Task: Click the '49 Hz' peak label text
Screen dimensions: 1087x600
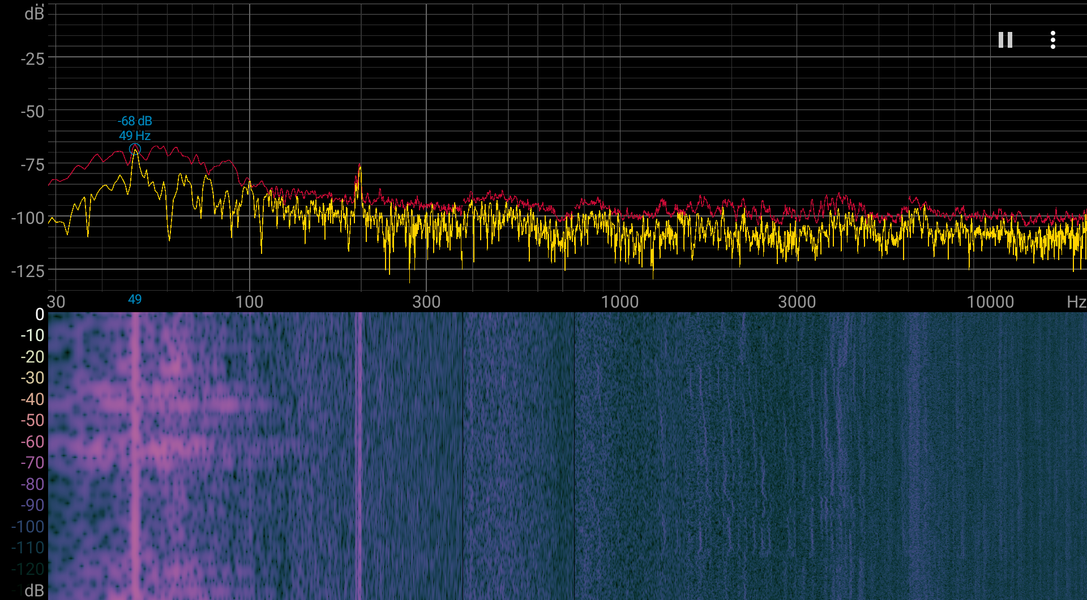Action: [x=134, y=136]
